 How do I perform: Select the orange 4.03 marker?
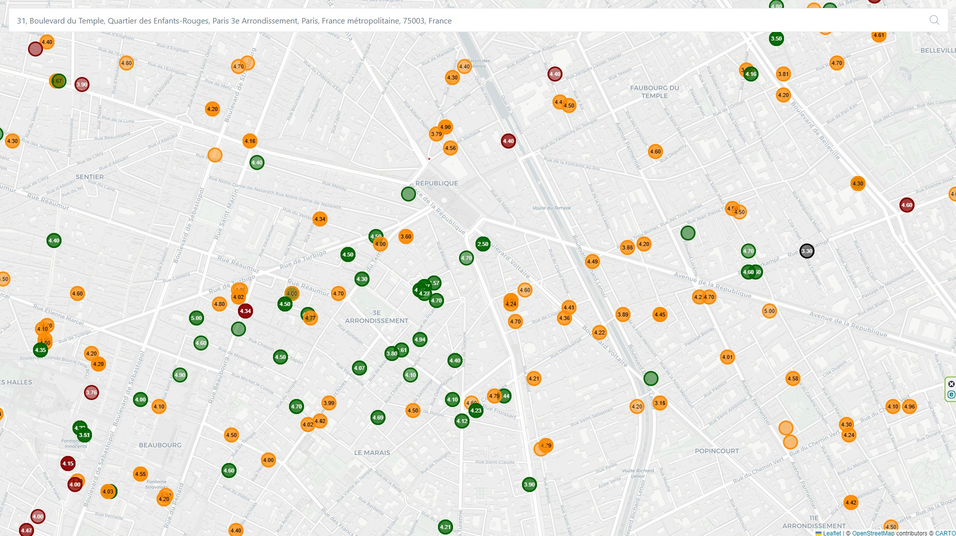108,491
